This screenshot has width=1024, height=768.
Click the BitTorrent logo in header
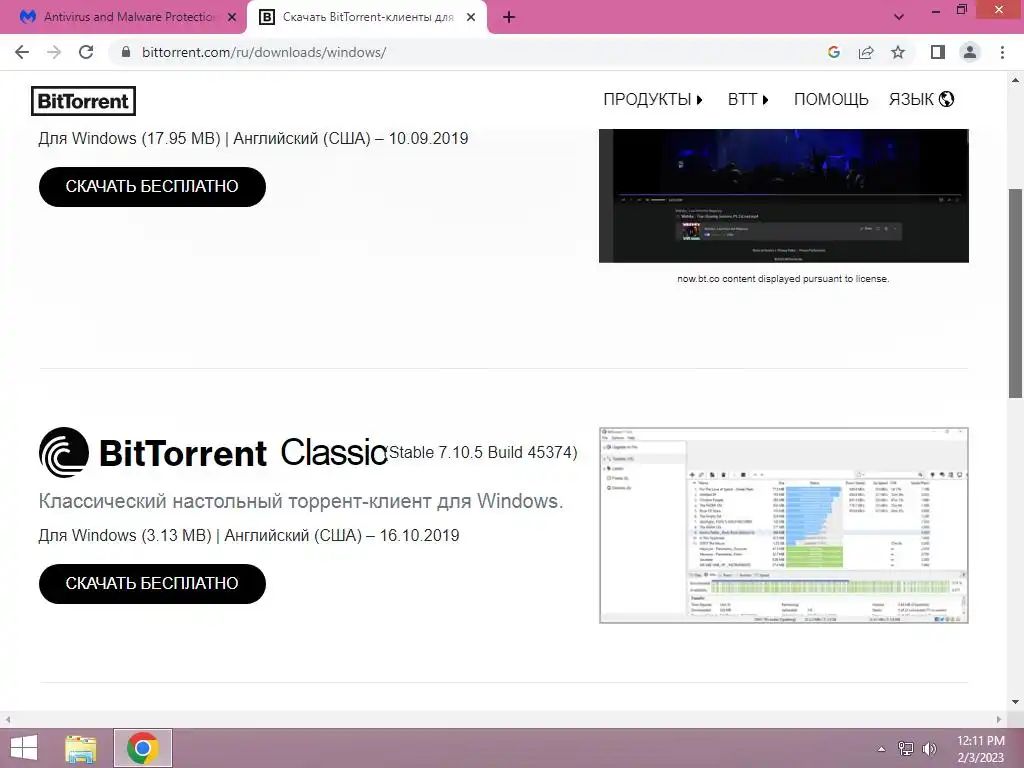tap(84, 101)
